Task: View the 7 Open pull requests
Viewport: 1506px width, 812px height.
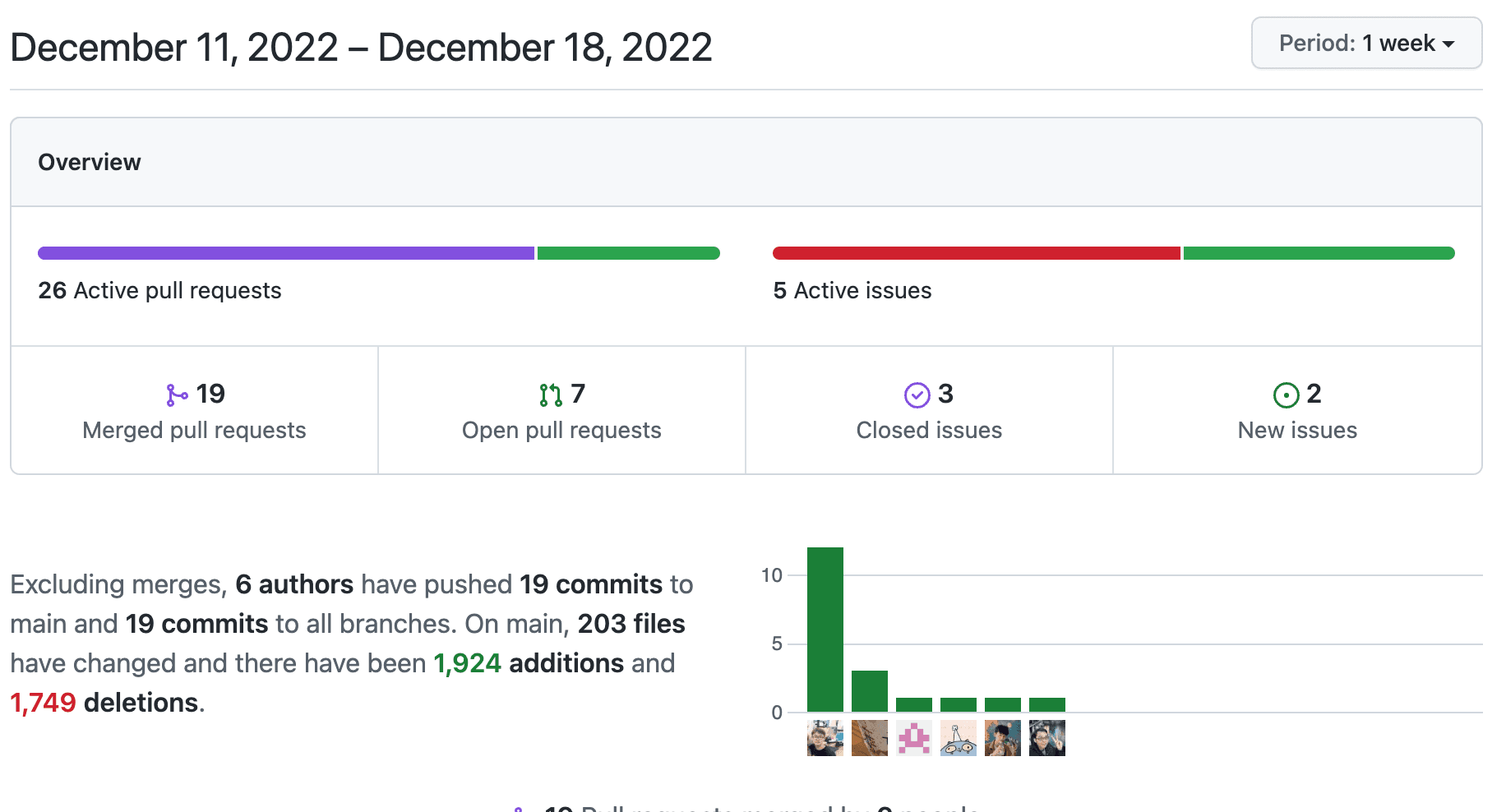Action: (x=561, y=411)
